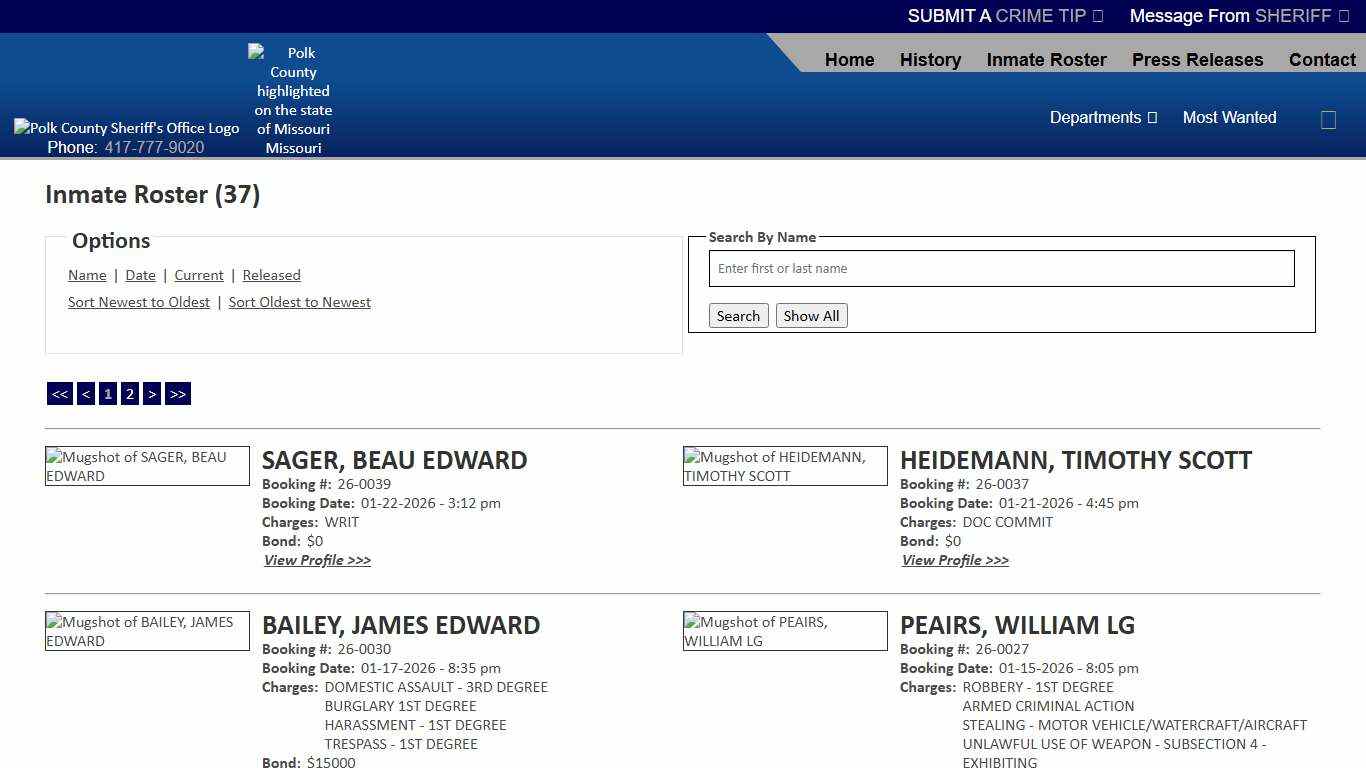Expand the Submit a Crime Tip menu
This screenshot has width=1366, height=768.
(1003, 16)
